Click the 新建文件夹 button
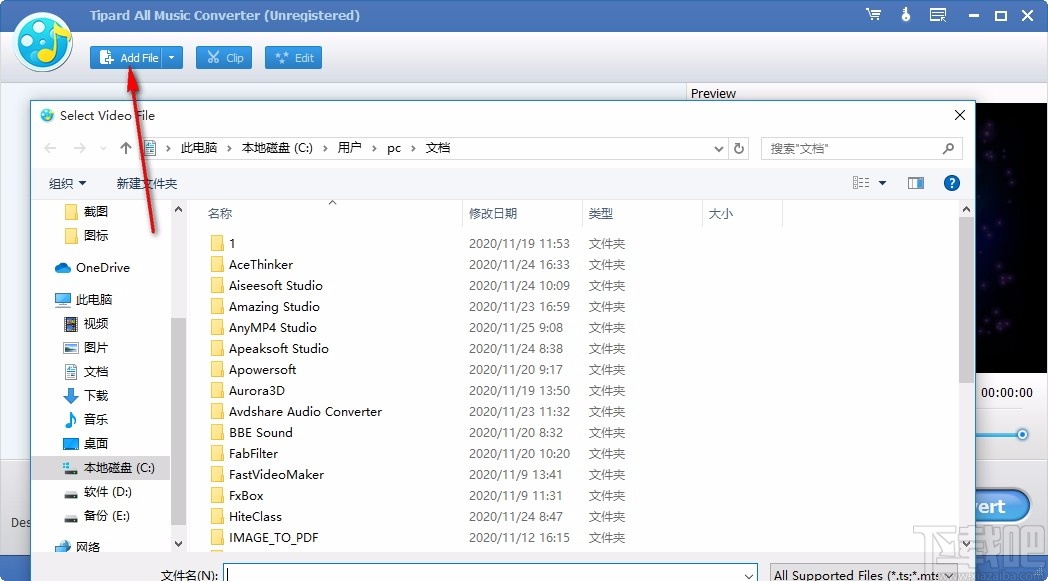The width and height of the screenshot is (1048, 581). pyautogui.click(x=146, y=183)
